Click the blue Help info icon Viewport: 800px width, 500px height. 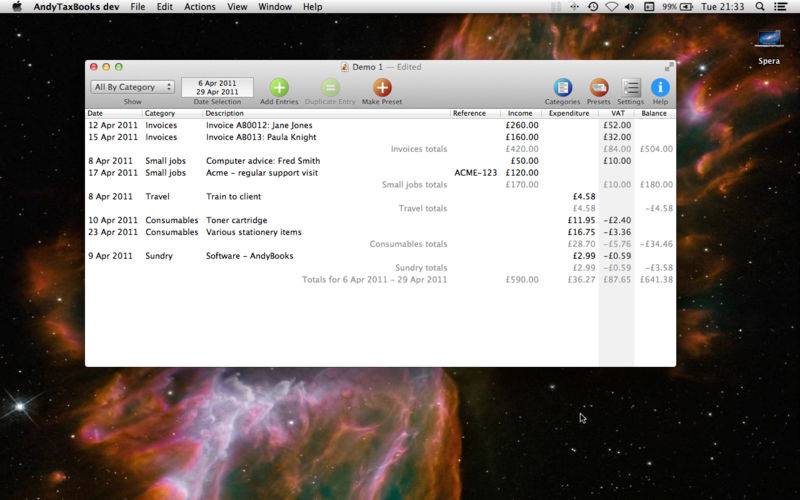tap(660, 87)
